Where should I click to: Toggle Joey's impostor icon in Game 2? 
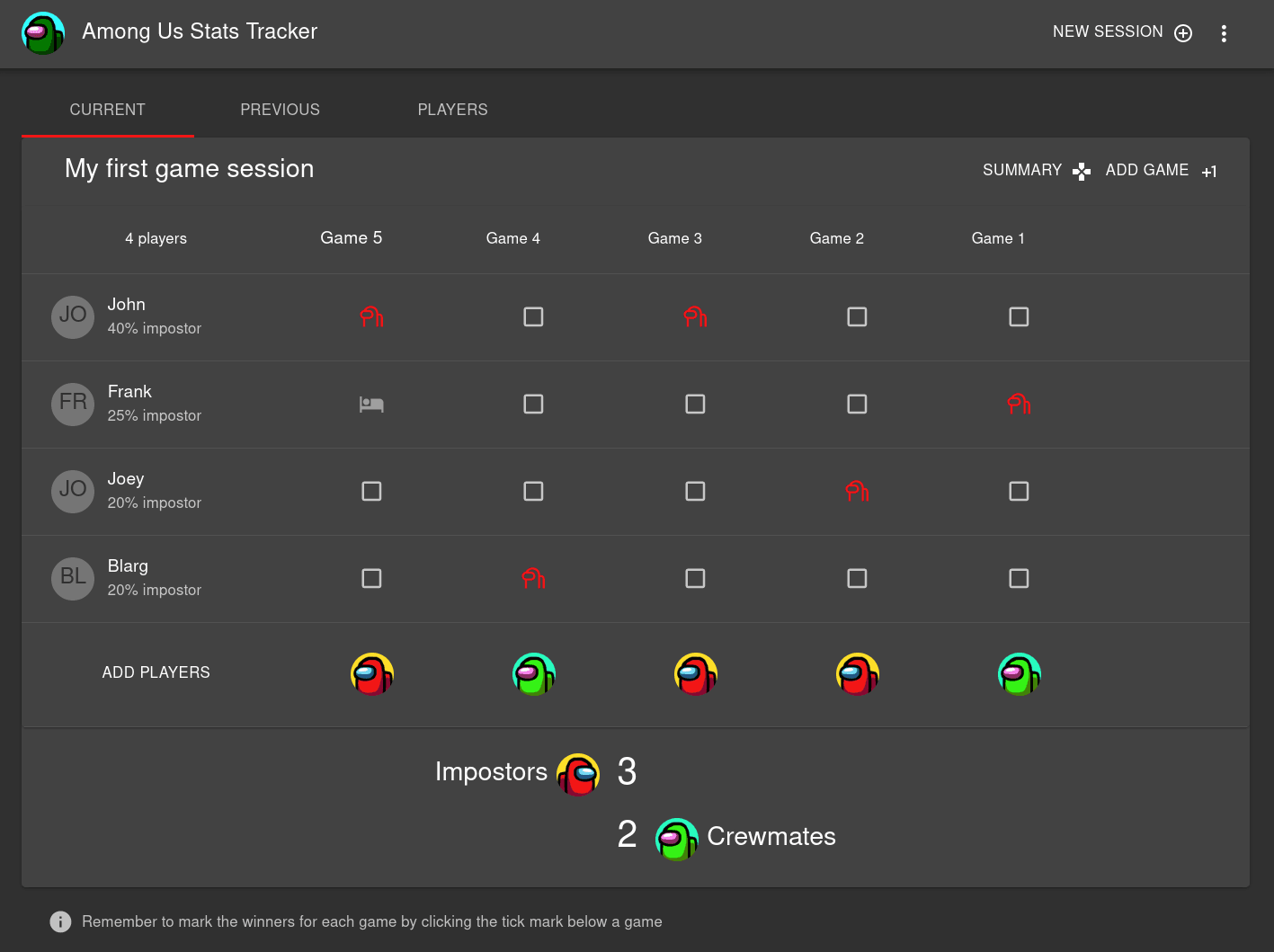coord(857,491)
